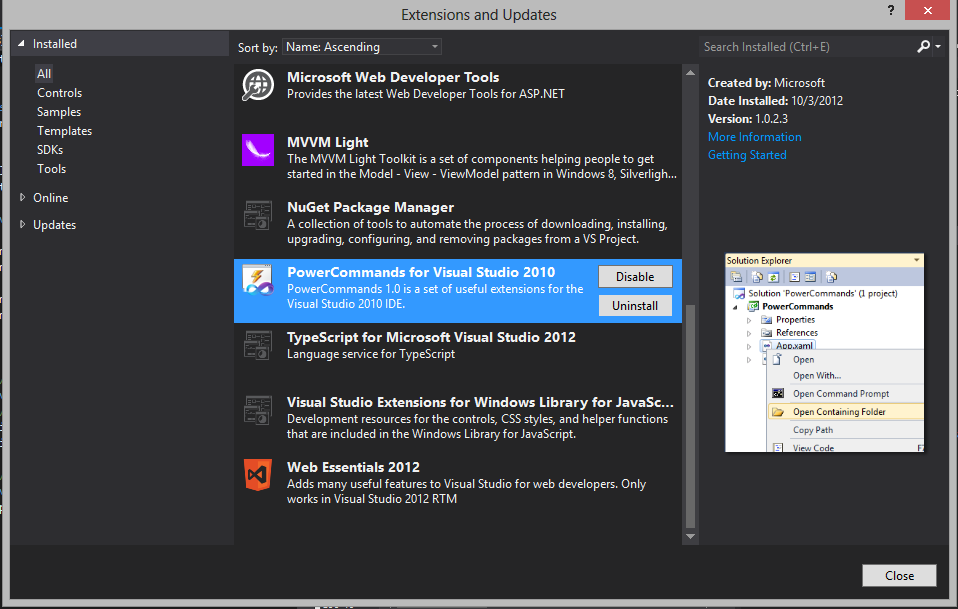Click the MVVM Light purple feather icon

pos(258,150)
